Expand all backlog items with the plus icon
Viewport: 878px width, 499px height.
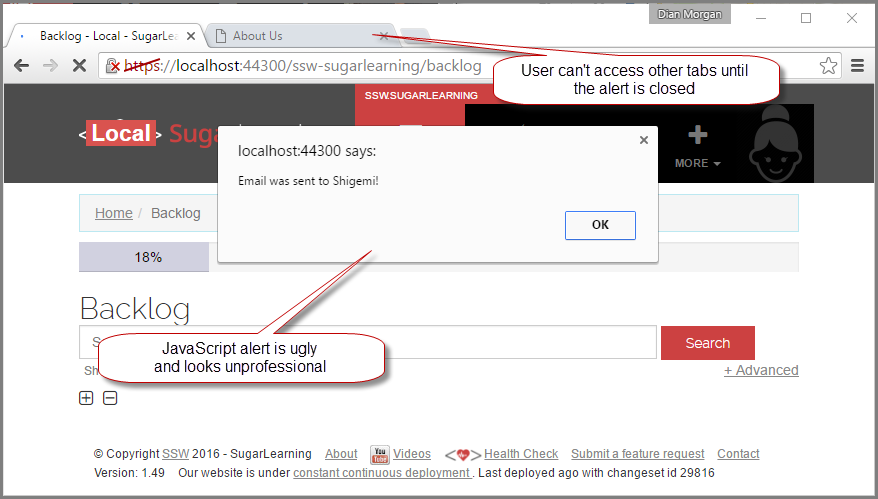tap(86, 398)
